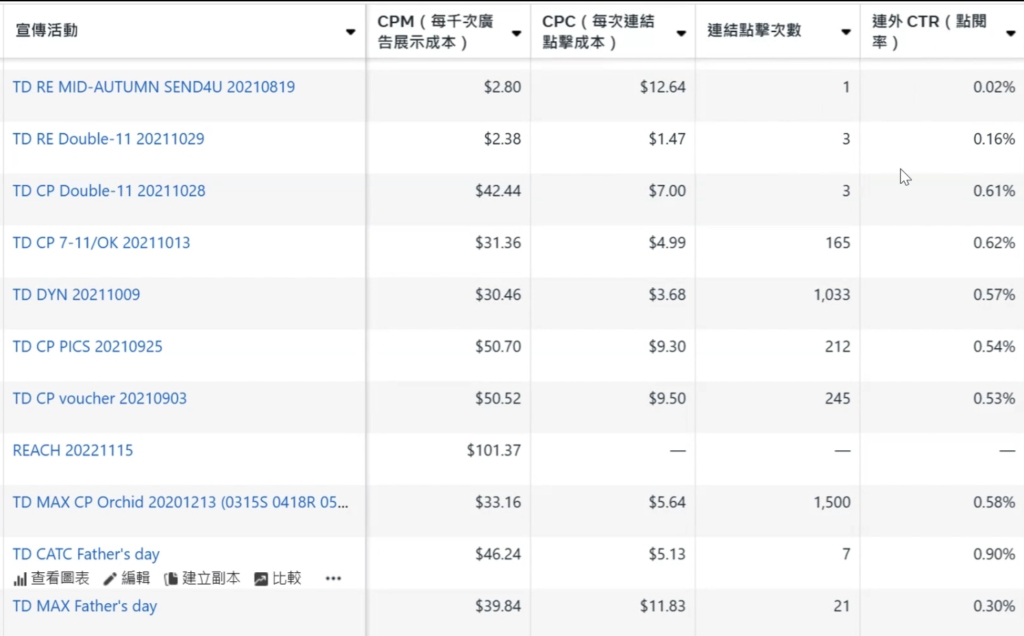Open campaign TD RE Double-11 20211029
1024x636 pixels.
tap(108, 139)
